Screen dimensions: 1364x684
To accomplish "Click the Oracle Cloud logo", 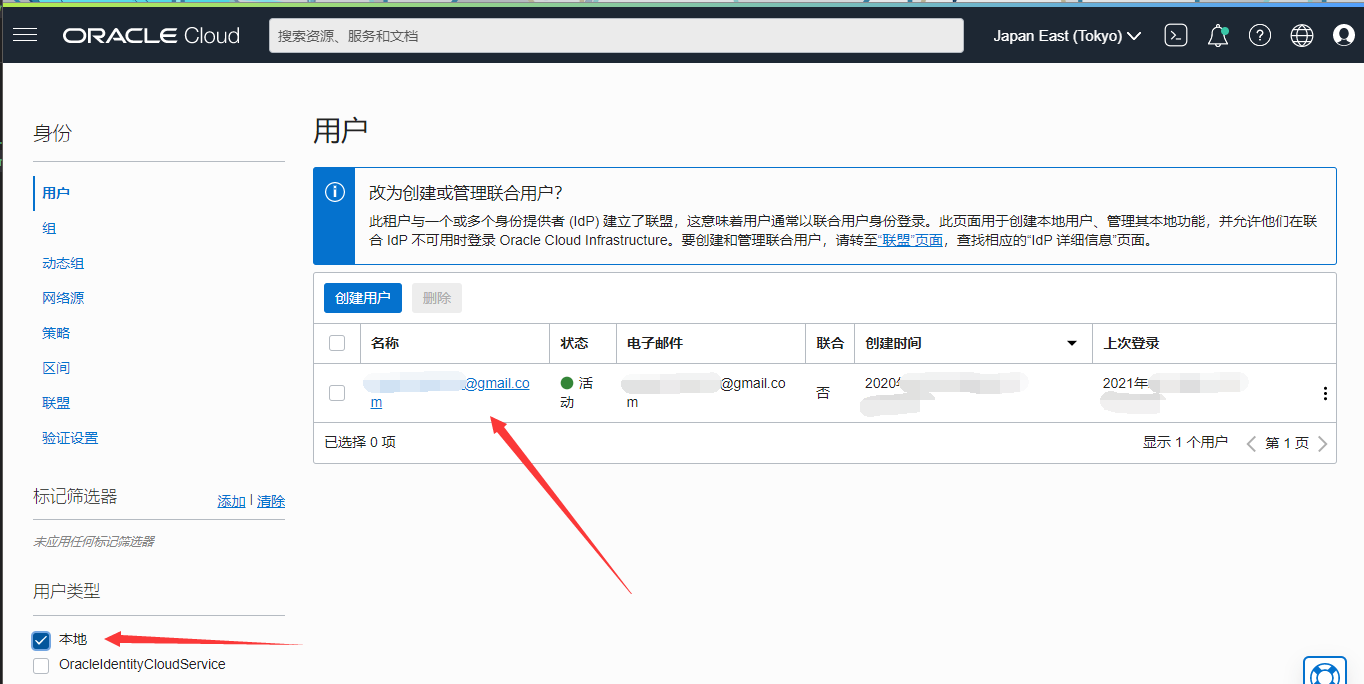I will (150, 34).
